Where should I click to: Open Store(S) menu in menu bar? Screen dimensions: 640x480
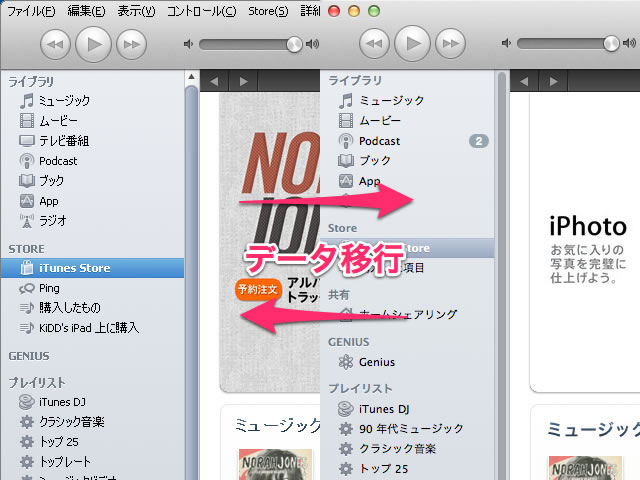(268, 11)
